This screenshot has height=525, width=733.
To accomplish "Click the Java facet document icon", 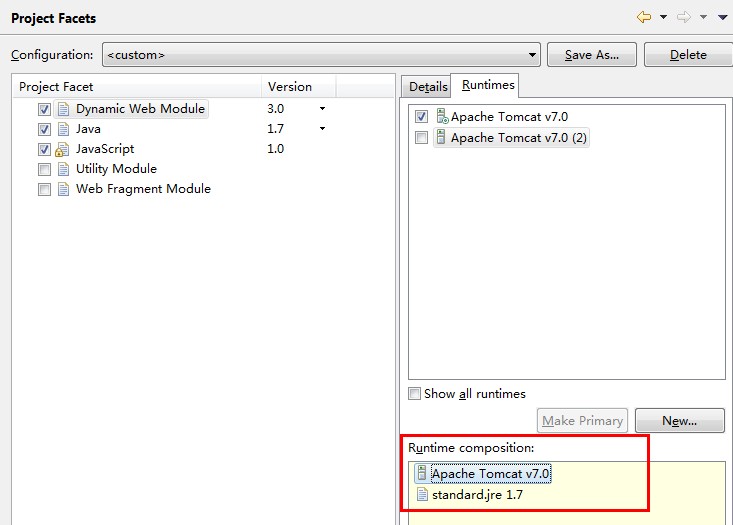I will pyautogui.click(x=63, y=129).
